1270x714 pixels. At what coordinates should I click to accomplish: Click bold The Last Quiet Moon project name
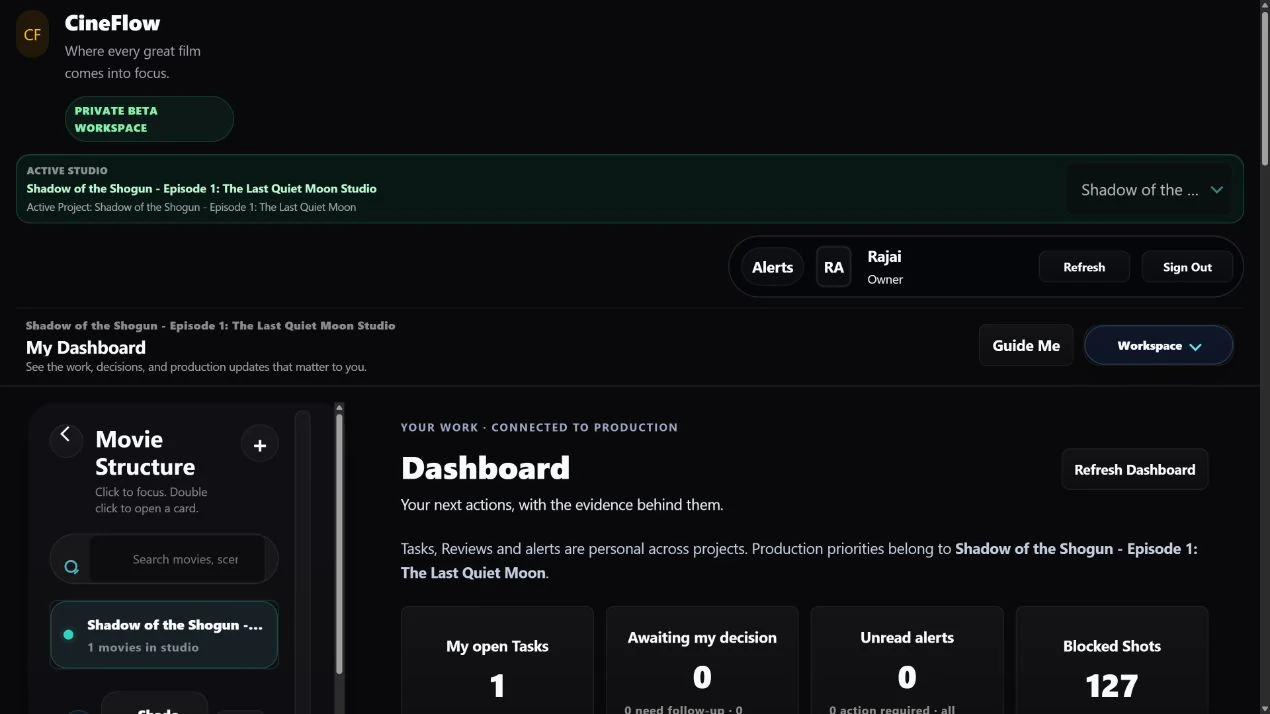799,561
